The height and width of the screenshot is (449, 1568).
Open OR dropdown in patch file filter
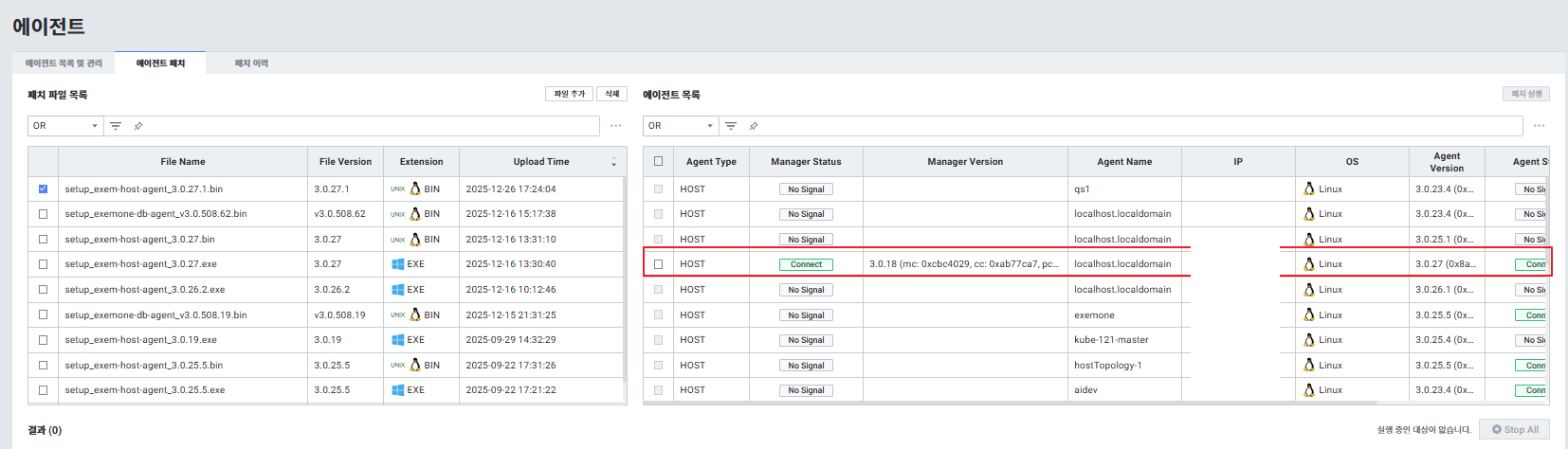pos(65,126)
